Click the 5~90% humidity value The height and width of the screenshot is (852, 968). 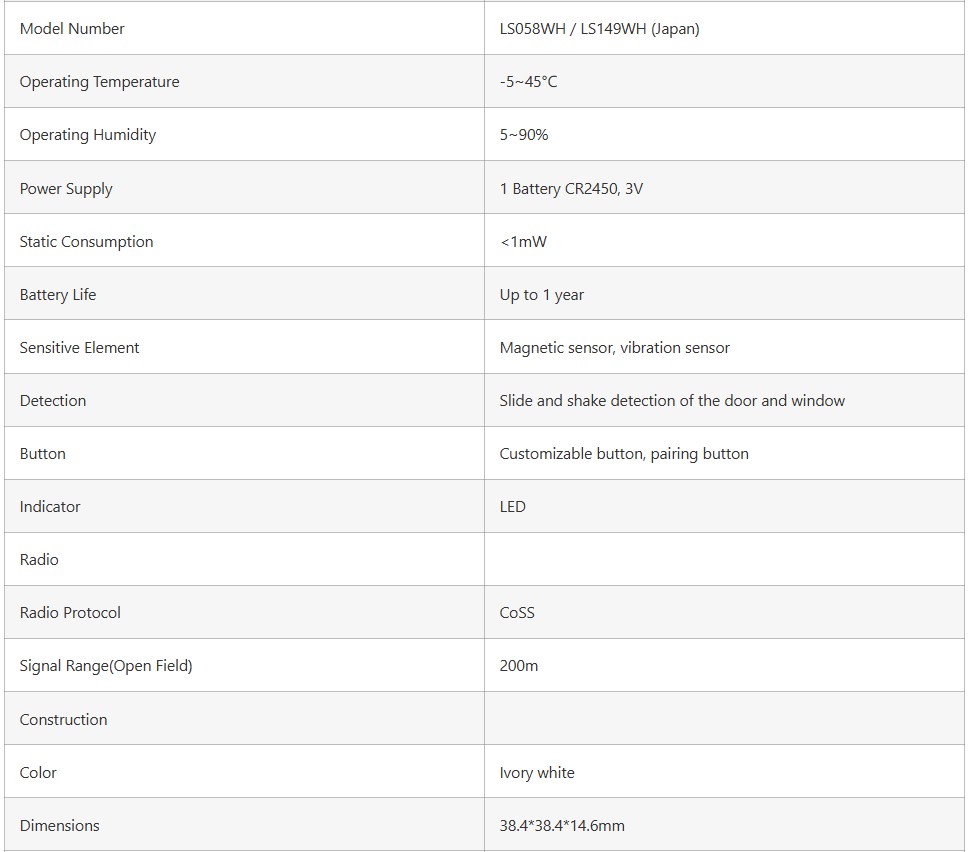point(524,135)
